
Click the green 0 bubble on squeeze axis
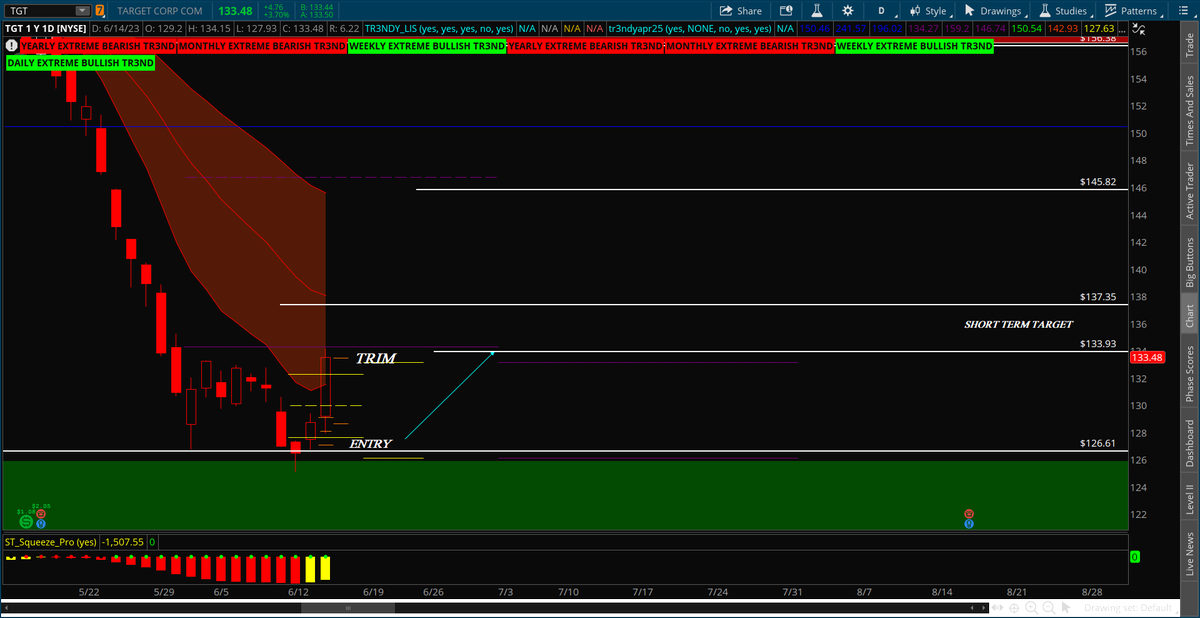[x=1135, y=556]
